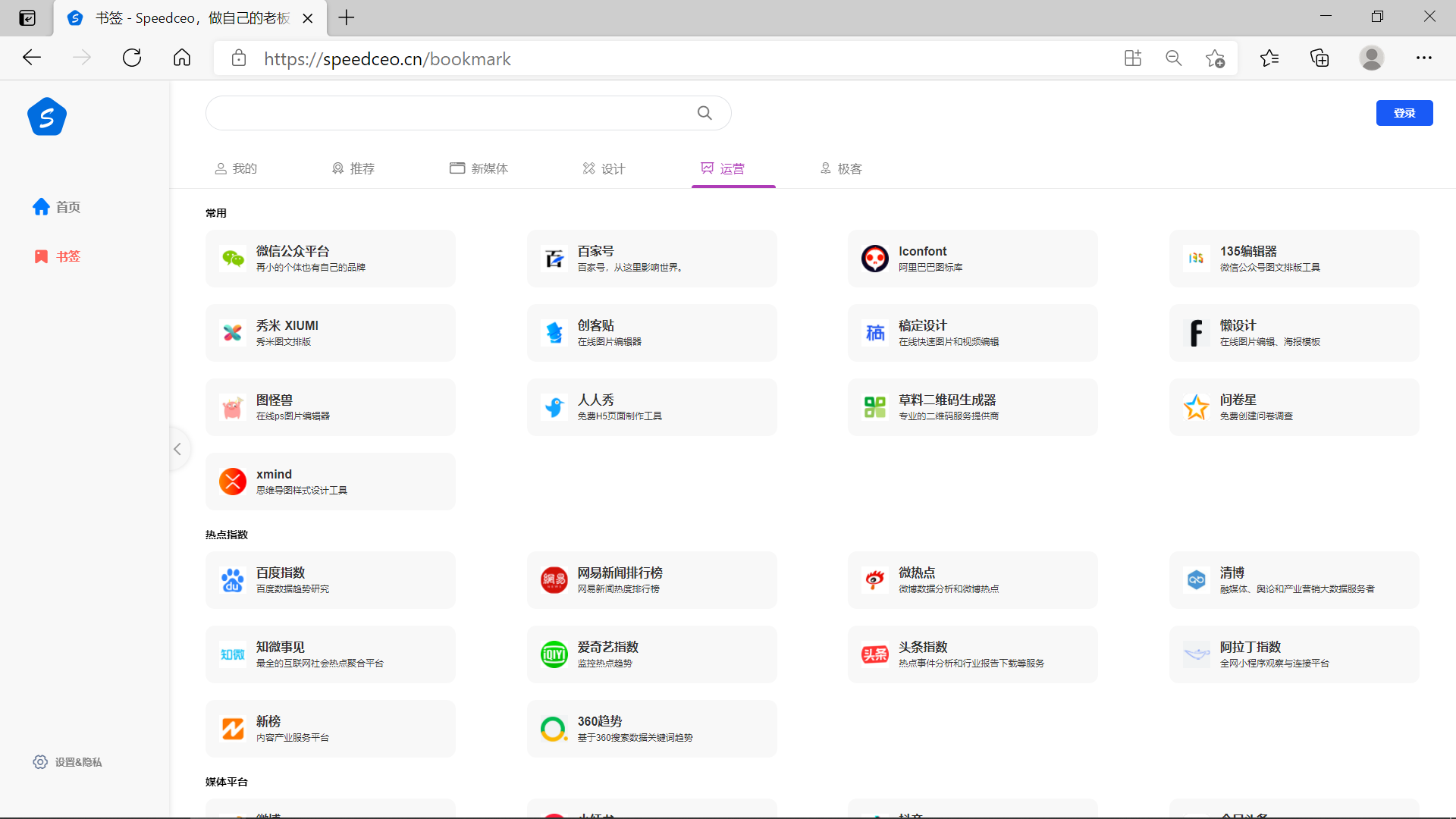Open the 新媒体 tab
The image size is (1456, 819).
coord(479,168)
